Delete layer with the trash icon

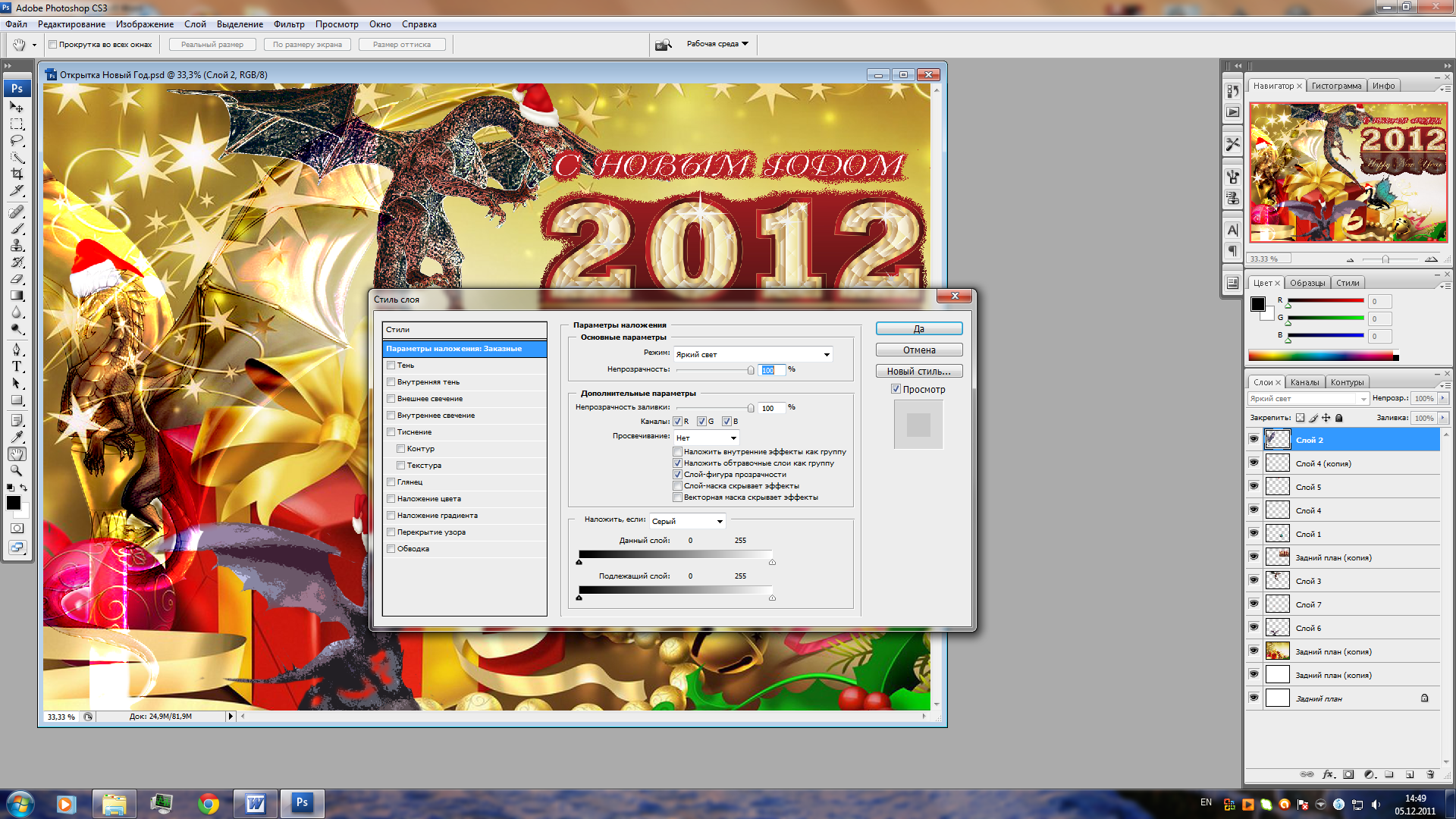click(1430, 774)
